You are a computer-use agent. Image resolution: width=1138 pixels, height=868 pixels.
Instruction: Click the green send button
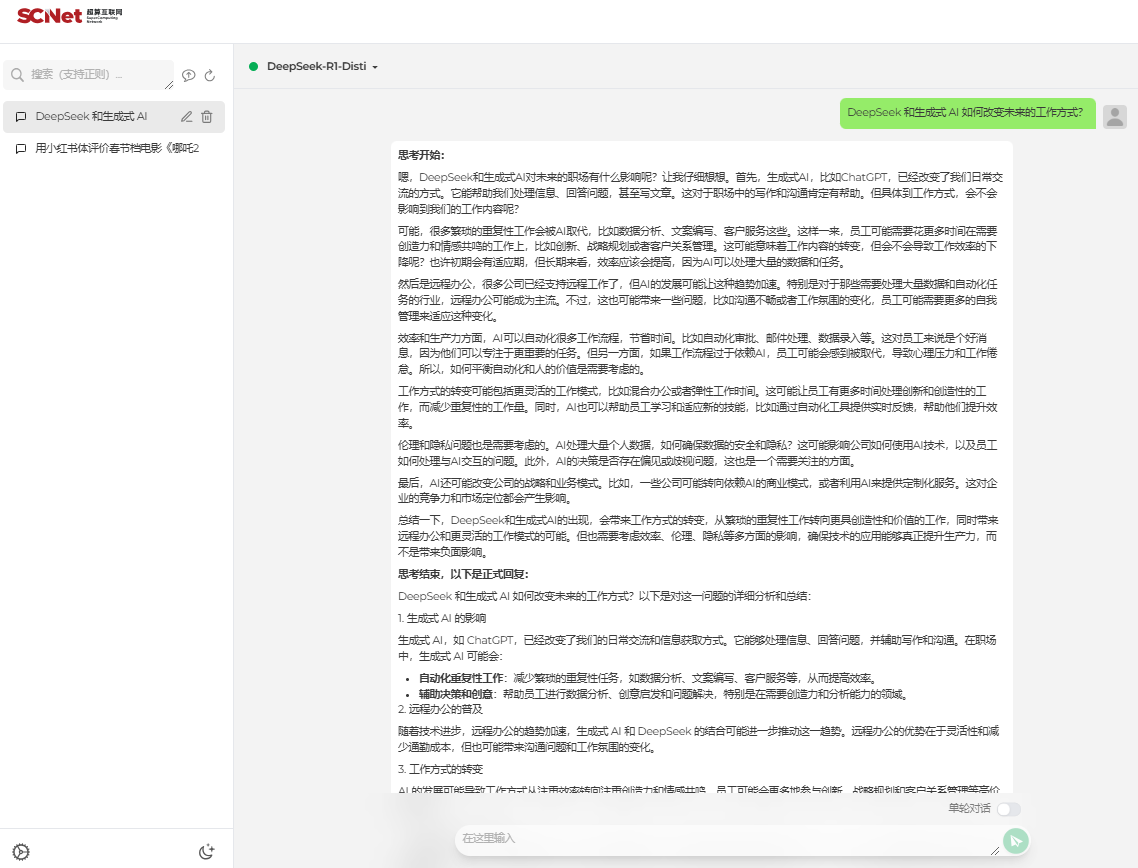click(1016, 841)
